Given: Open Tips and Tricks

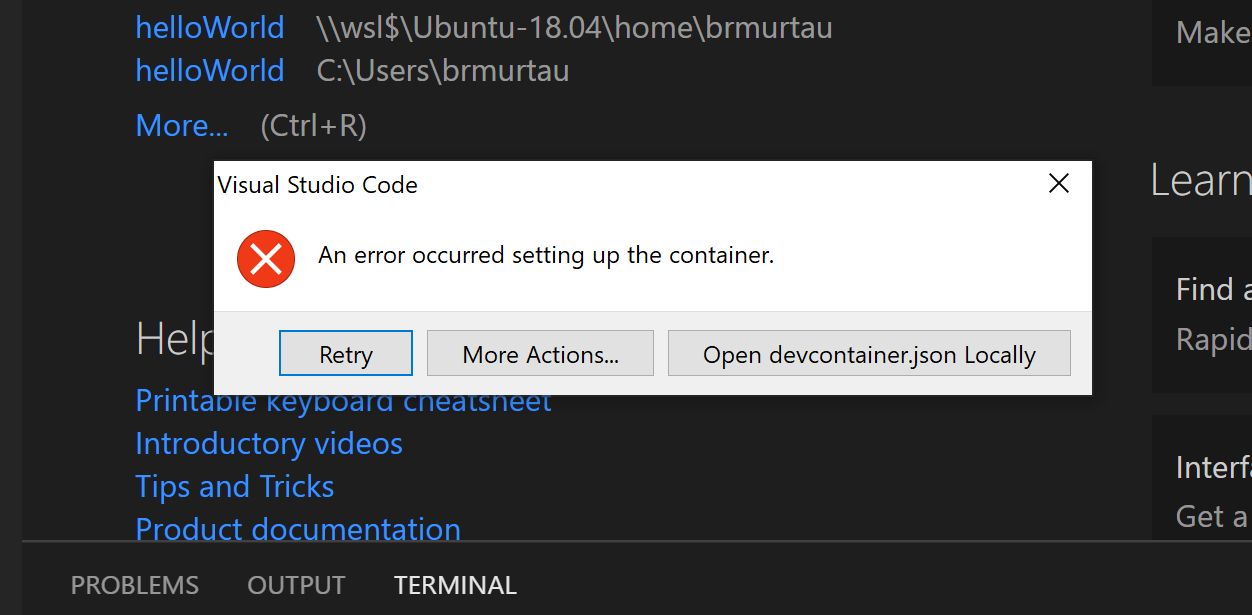Looking at the screenshot, I should click(x=234, y=486).
